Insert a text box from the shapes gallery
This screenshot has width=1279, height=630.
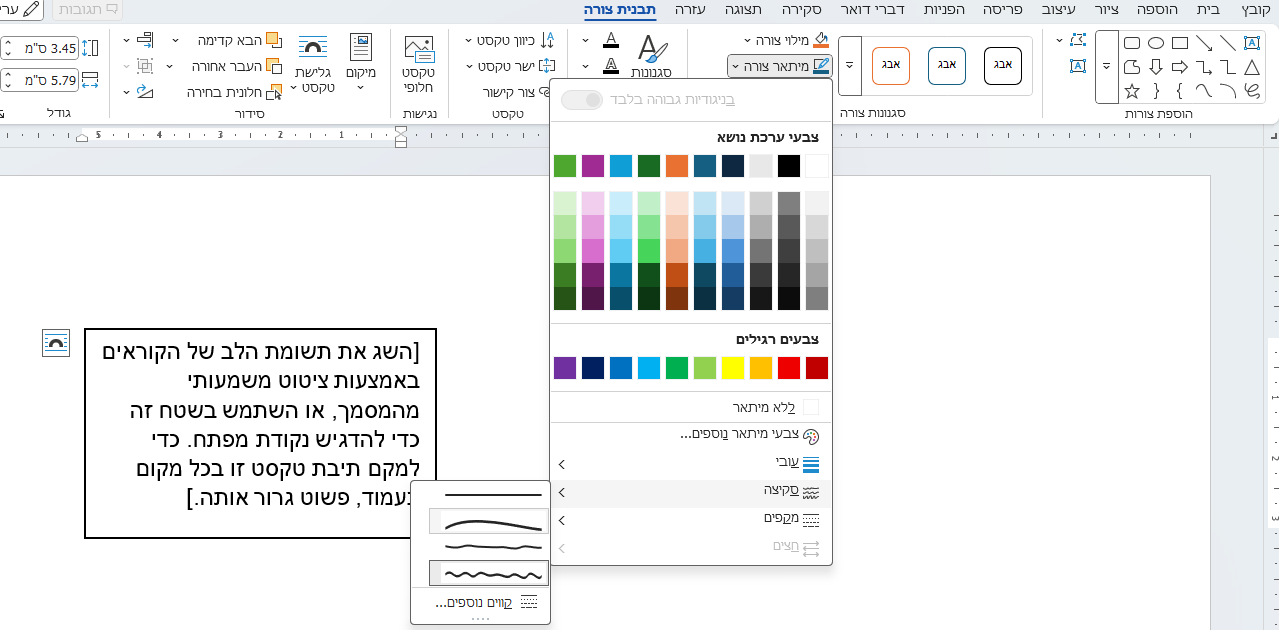pos(1252,43)
